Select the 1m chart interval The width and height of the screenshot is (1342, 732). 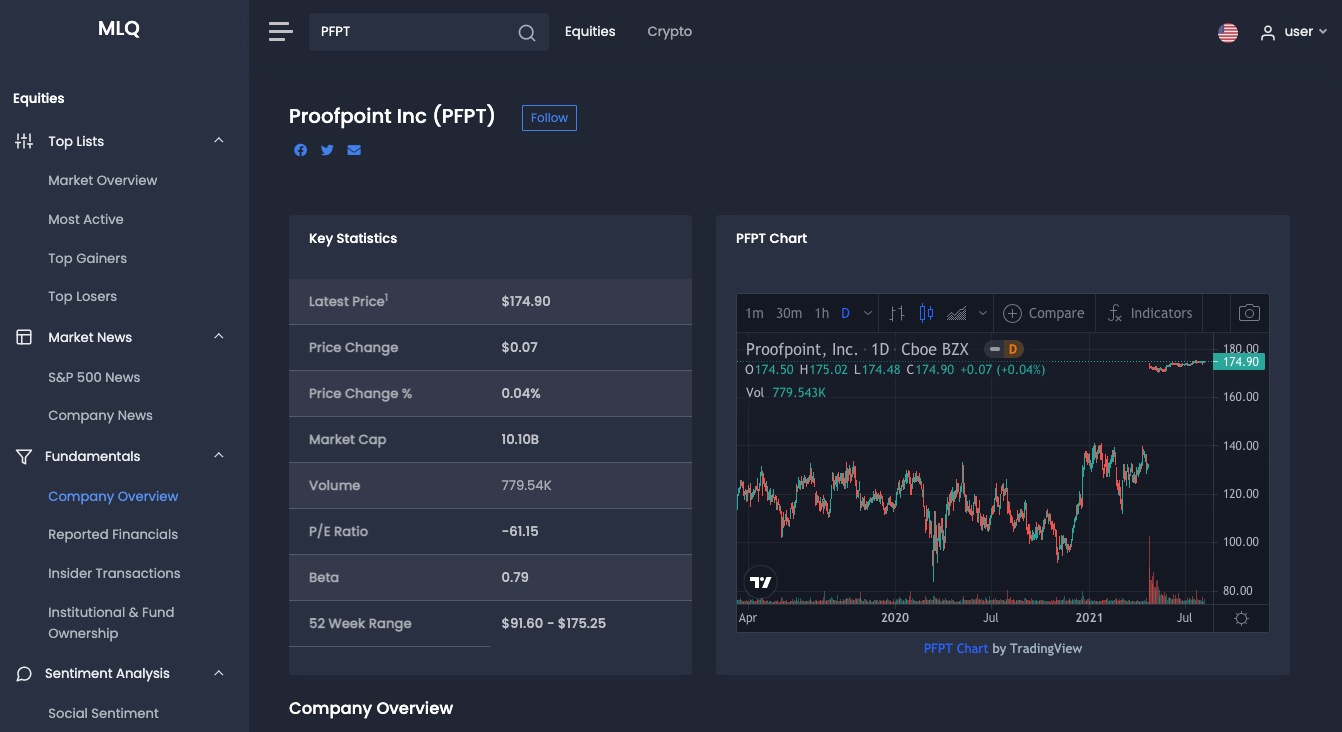click(754, 313)
